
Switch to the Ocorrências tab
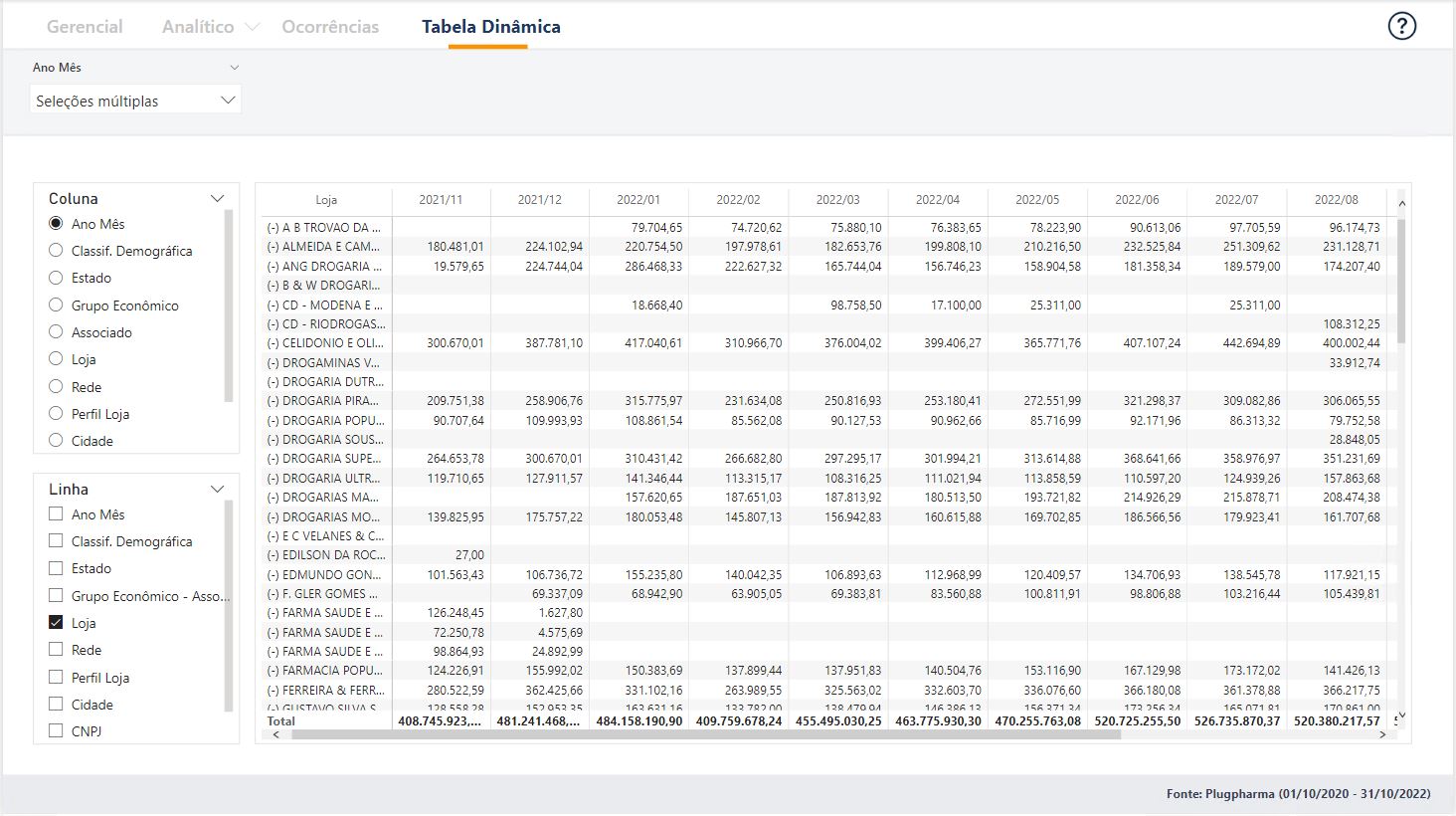[330, 27]
